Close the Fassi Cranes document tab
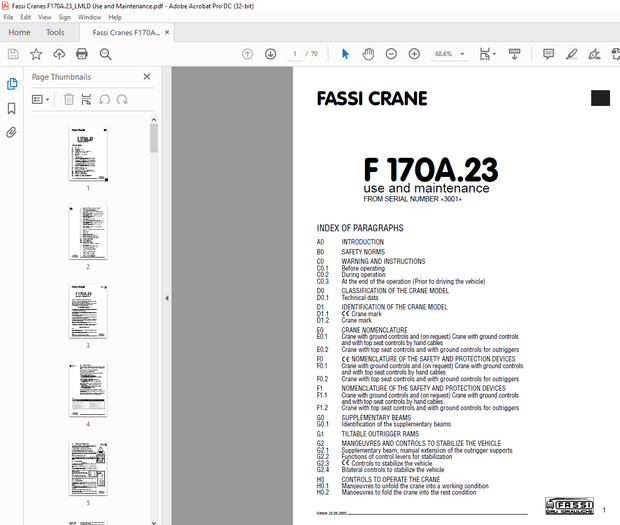Viewport: 620px width, 525px height. point(167,32)
